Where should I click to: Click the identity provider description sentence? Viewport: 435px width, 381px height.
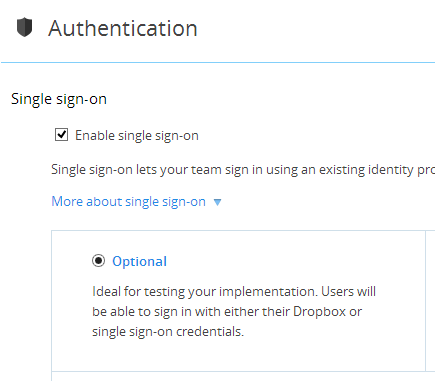(x=243, y=170)
